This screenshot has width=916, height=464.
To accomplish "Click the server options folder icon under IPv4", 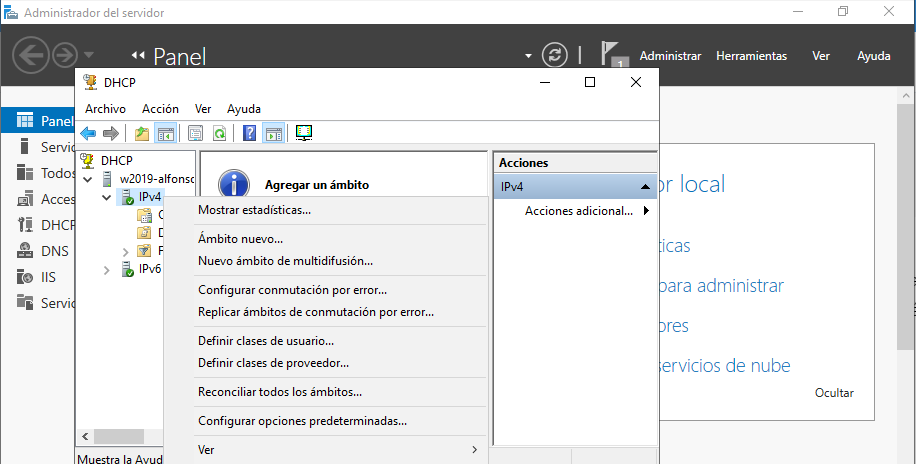I will coord(144,215).
